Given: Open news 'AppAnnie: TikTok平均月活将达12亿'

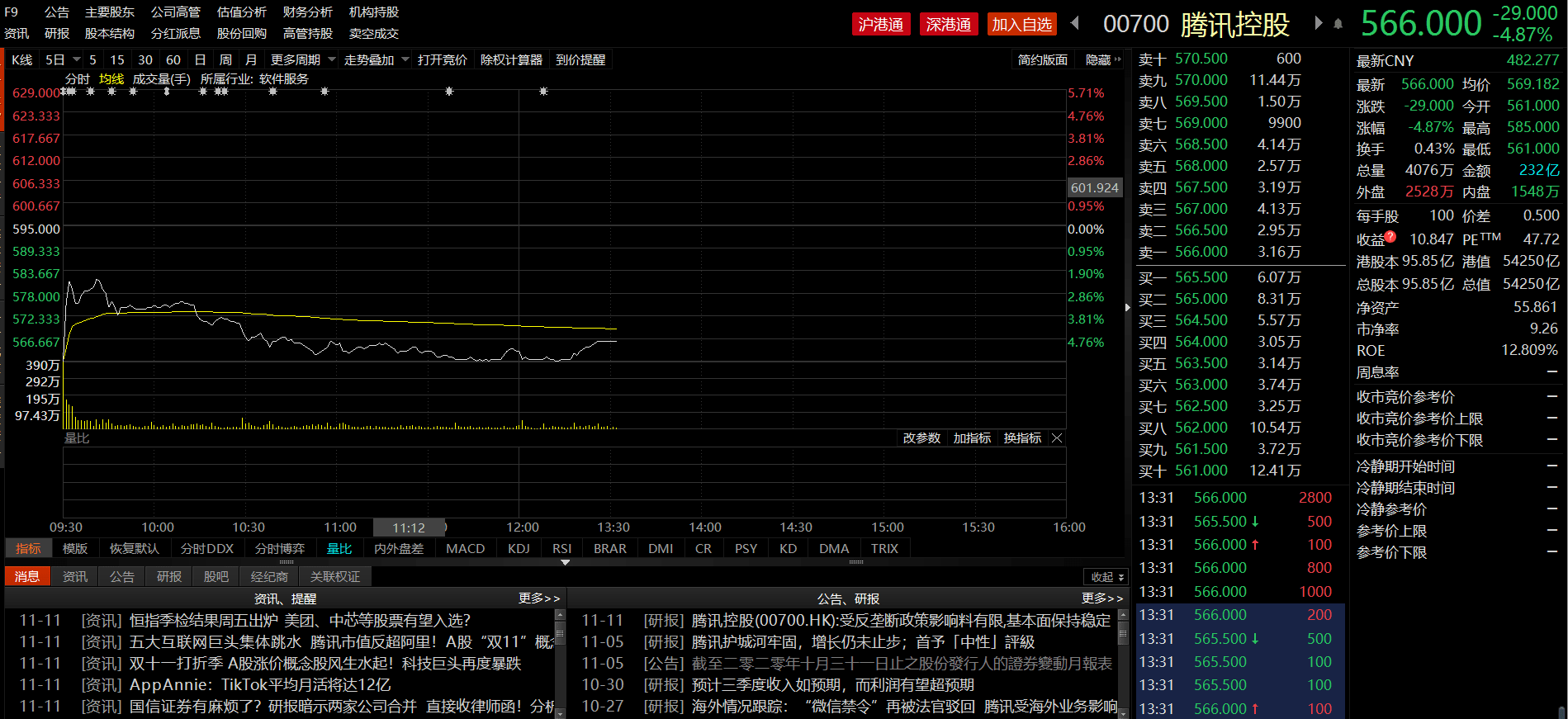Looking at the screenshot, I should 260,685.
